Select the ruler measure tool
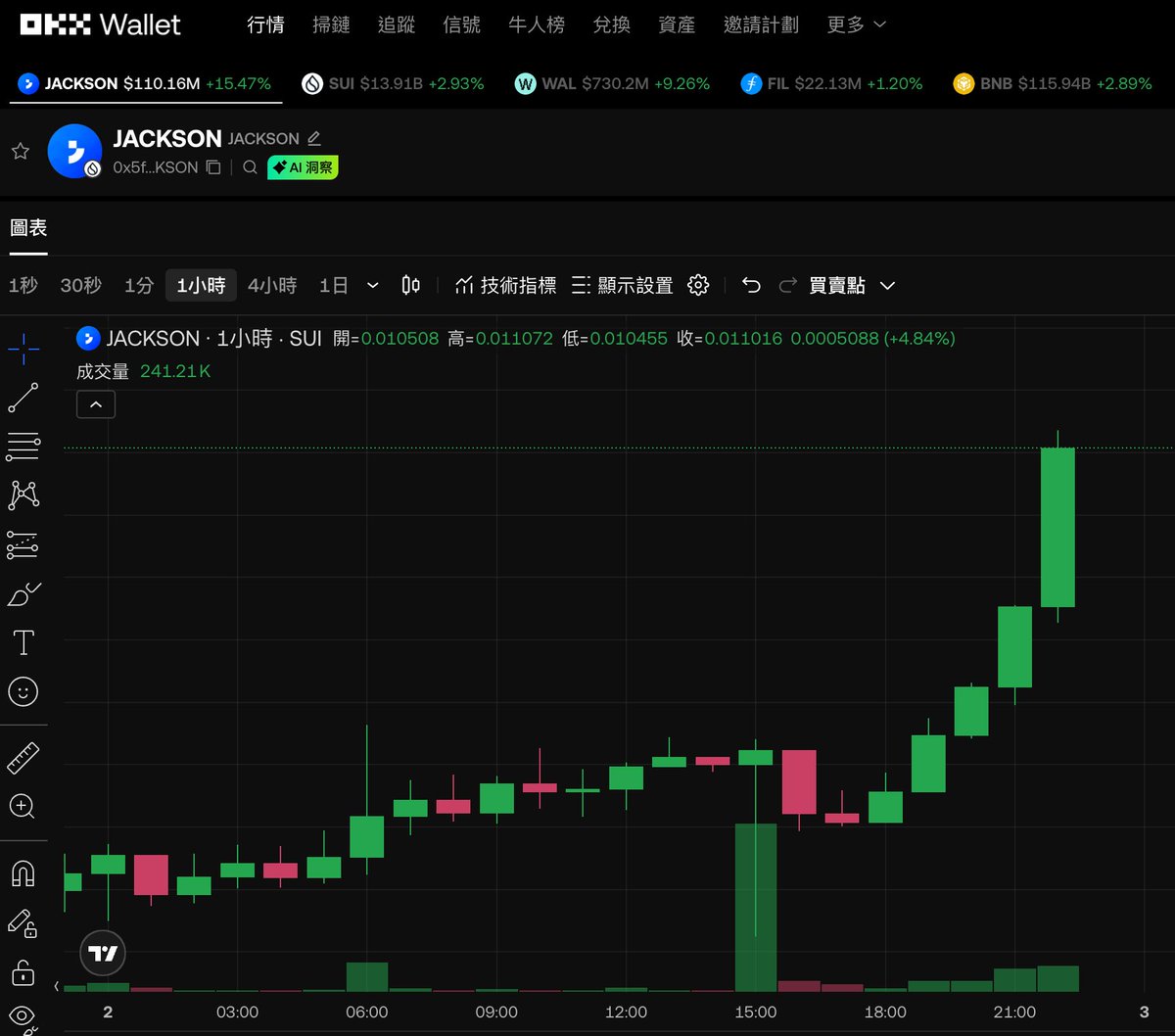Image resolution: width=1175 pixels, height=1036 pixels. click(x=23, y=758)
